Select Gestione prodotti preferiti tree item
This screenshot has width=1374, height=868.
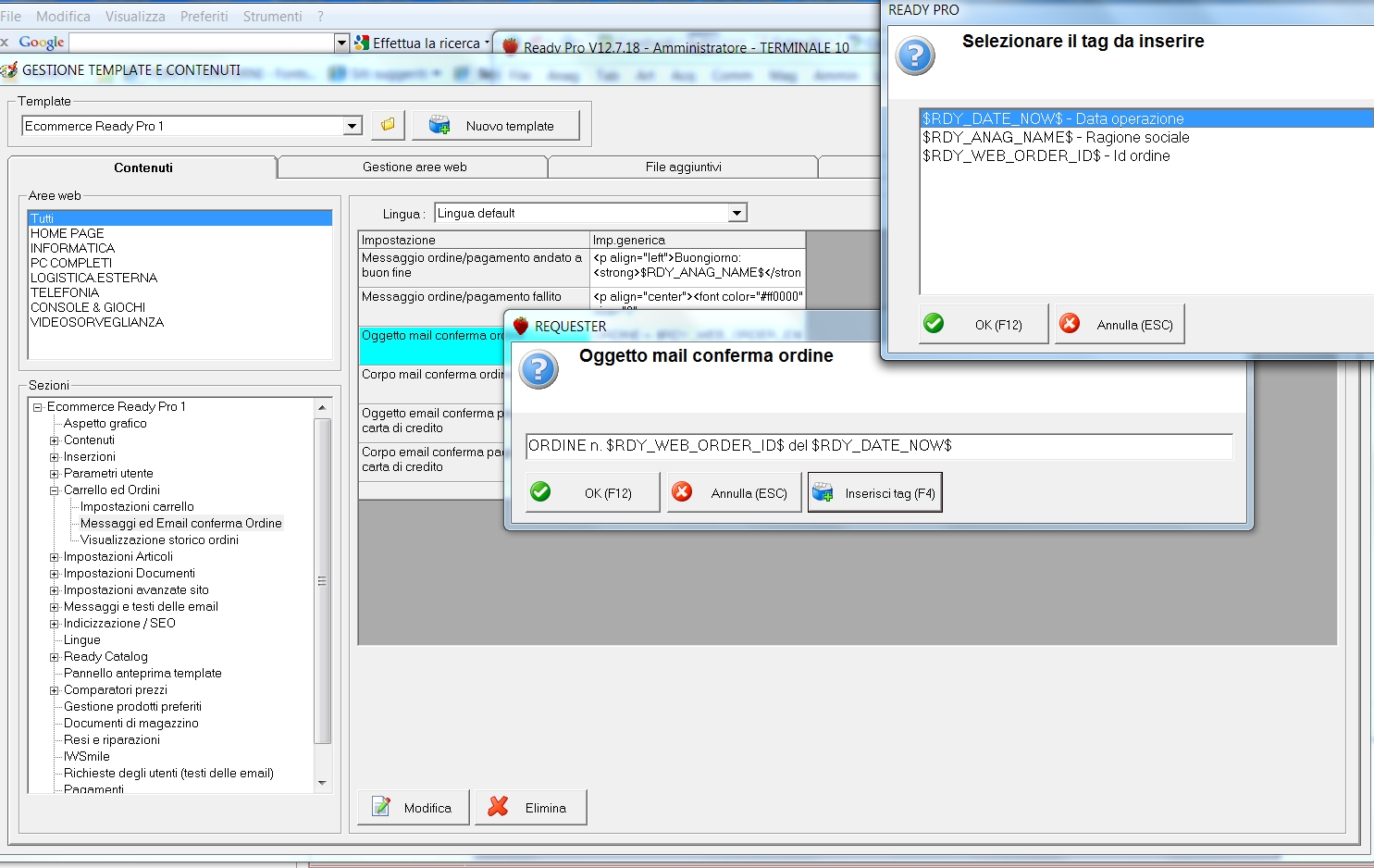pos(132,706)
